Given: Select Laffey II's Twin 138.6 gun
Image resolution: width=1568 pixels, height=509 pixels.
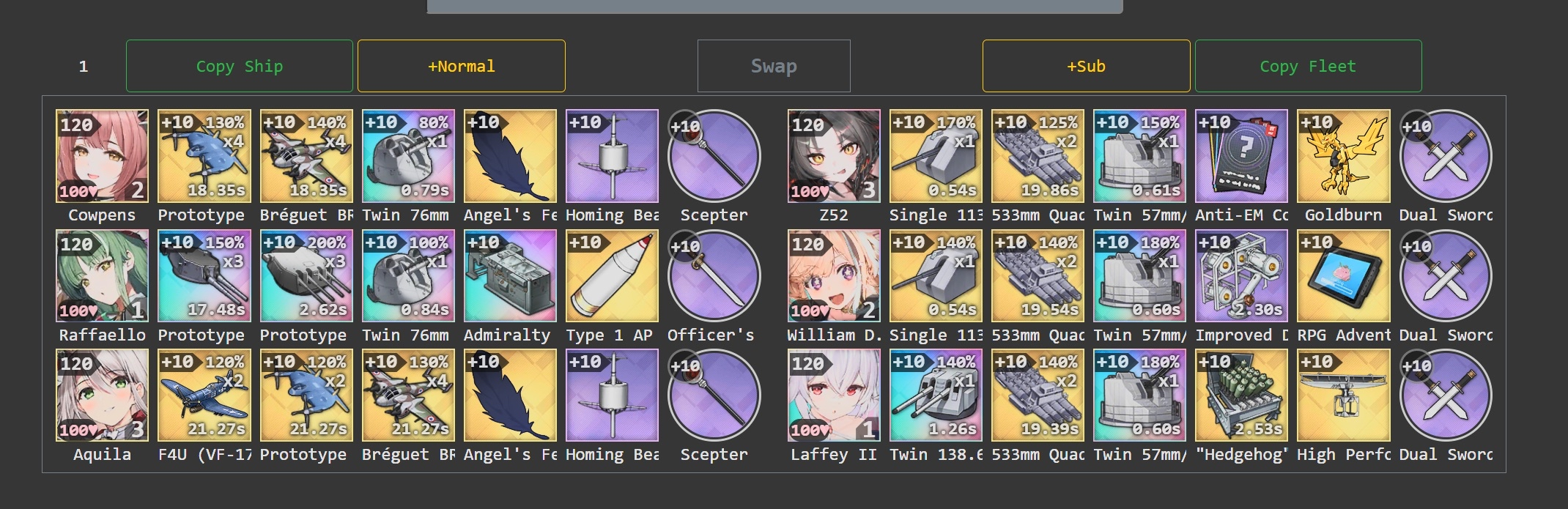Looking at the screenshot, I should pyautogui.click(x=936, y=395).
